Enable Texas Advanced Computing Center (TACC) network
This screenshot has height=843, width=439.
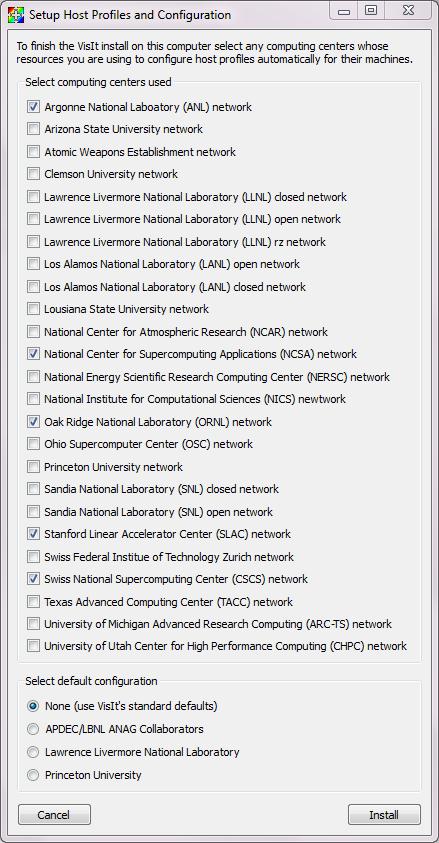tap(34, 602)
